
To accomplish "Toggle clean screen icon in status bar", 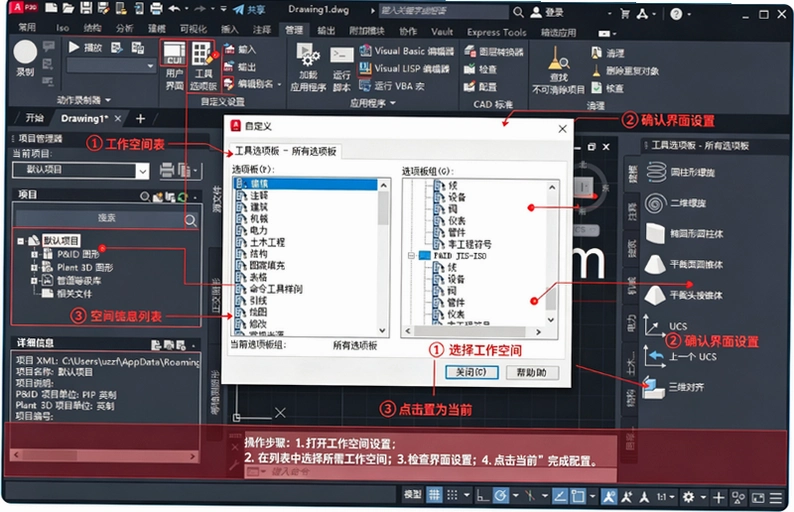I will coord(758,498).
